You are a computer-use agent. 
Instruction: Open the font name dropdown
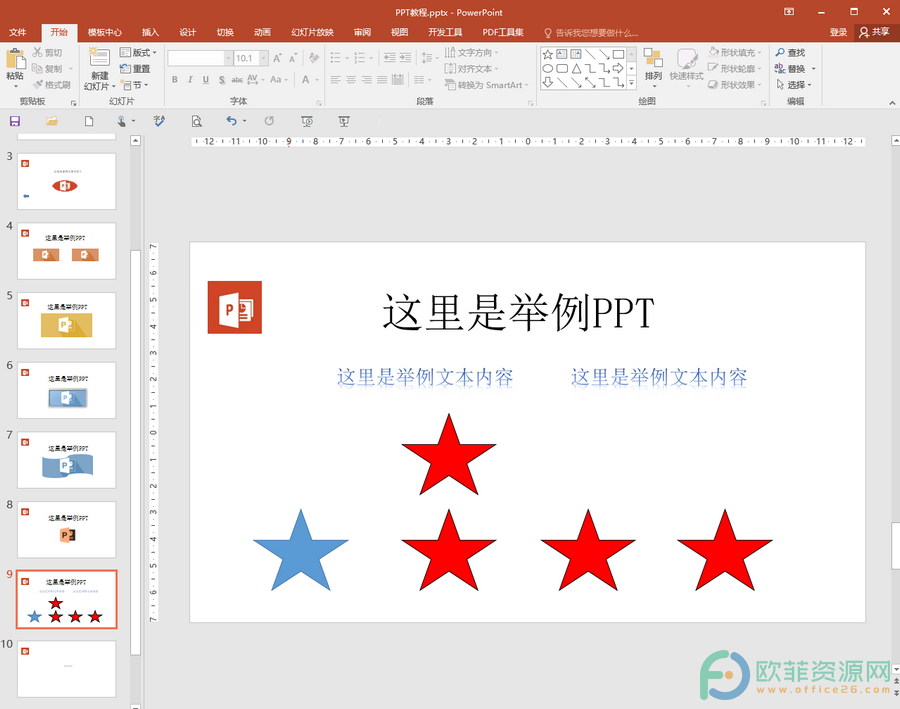[x=228, y=58]
